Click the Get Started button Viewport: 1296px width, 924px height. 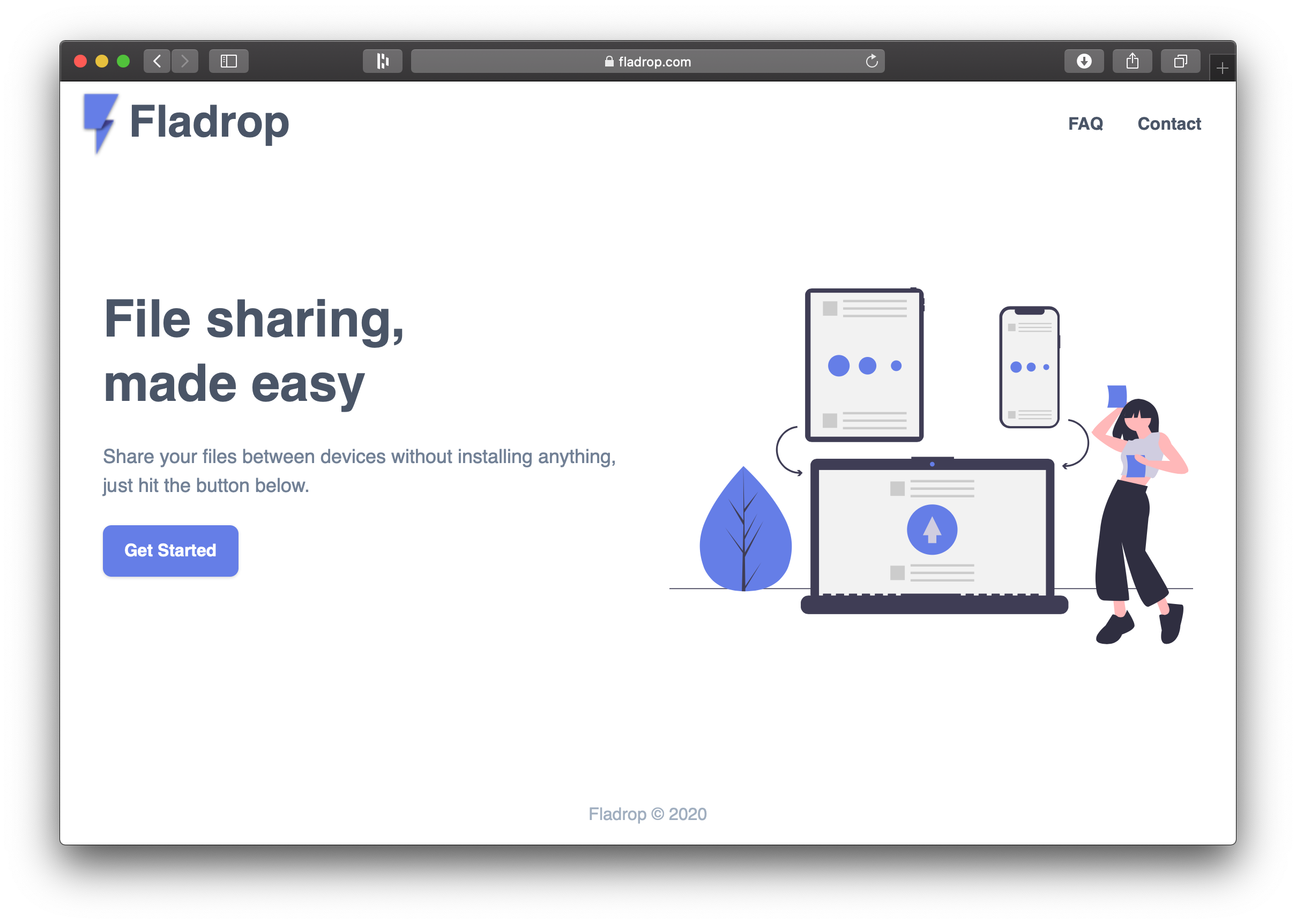(x=170, y=550)
